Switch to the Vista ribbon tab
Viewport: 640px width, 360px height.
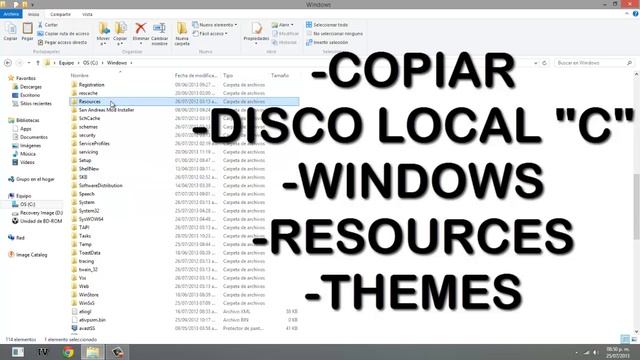[87, 14]
